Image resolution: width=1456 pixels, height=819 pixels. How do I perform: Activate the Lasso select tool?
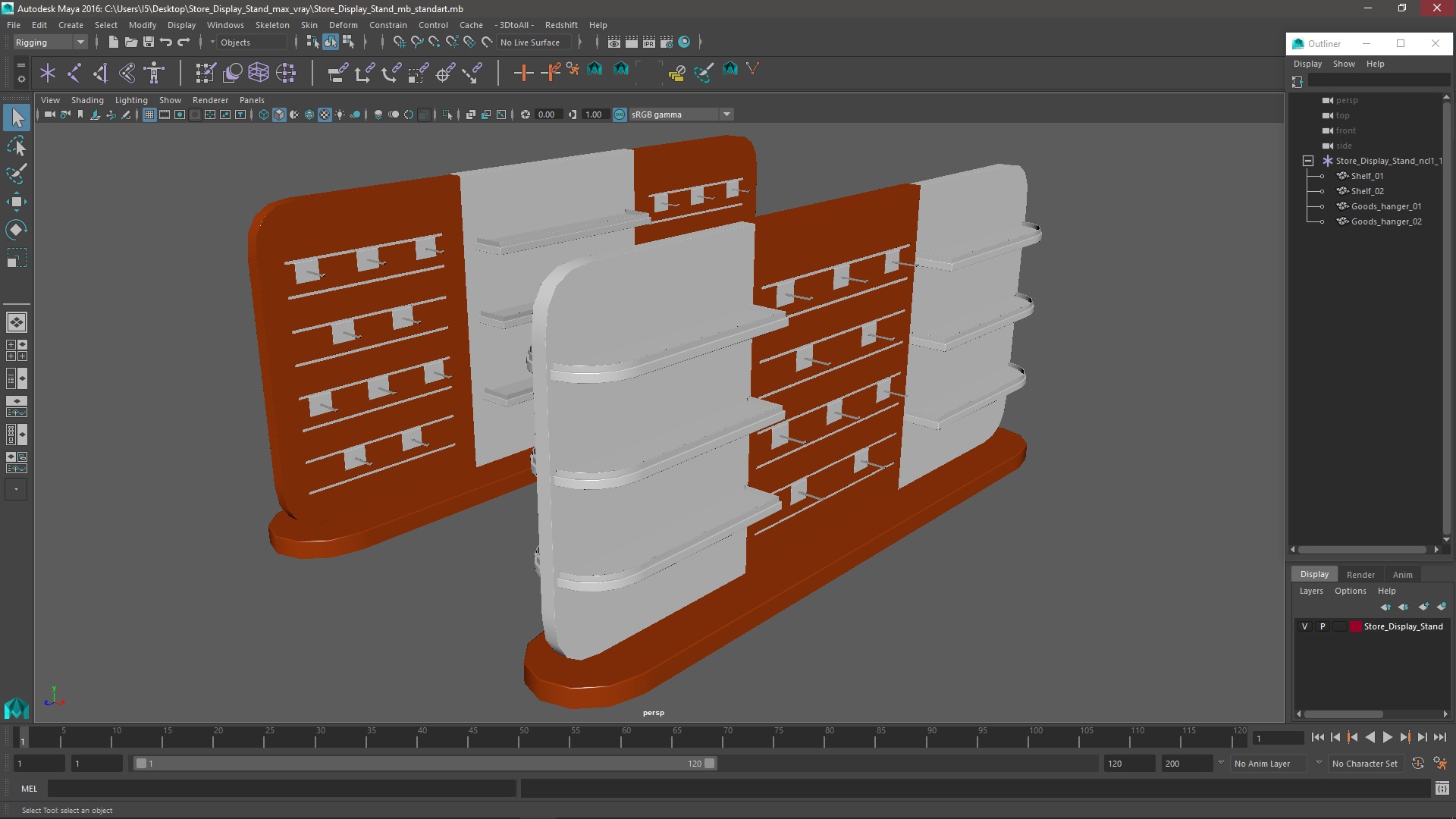click(x=16, y=146)
